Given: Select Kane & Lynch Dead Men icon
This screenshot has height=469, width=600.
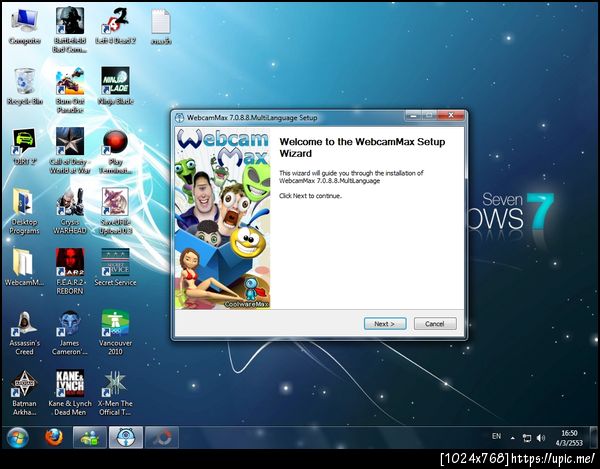Looking at the screenshot, I should [70, 393].
